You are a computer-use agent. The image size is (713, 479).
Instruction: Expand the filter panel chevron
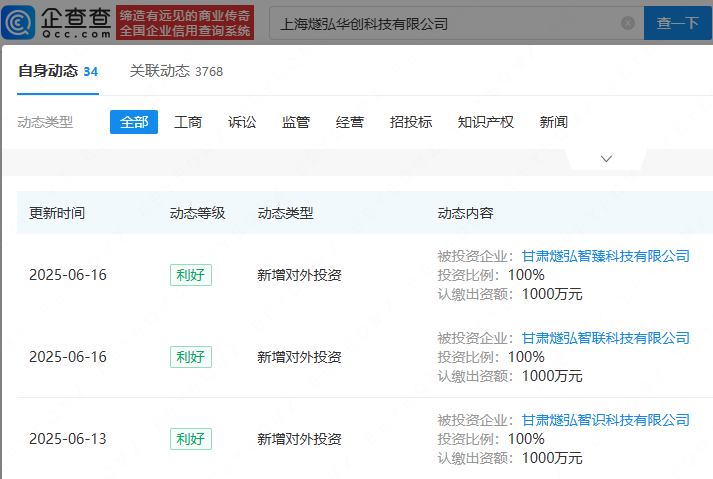tap(606, 159)
